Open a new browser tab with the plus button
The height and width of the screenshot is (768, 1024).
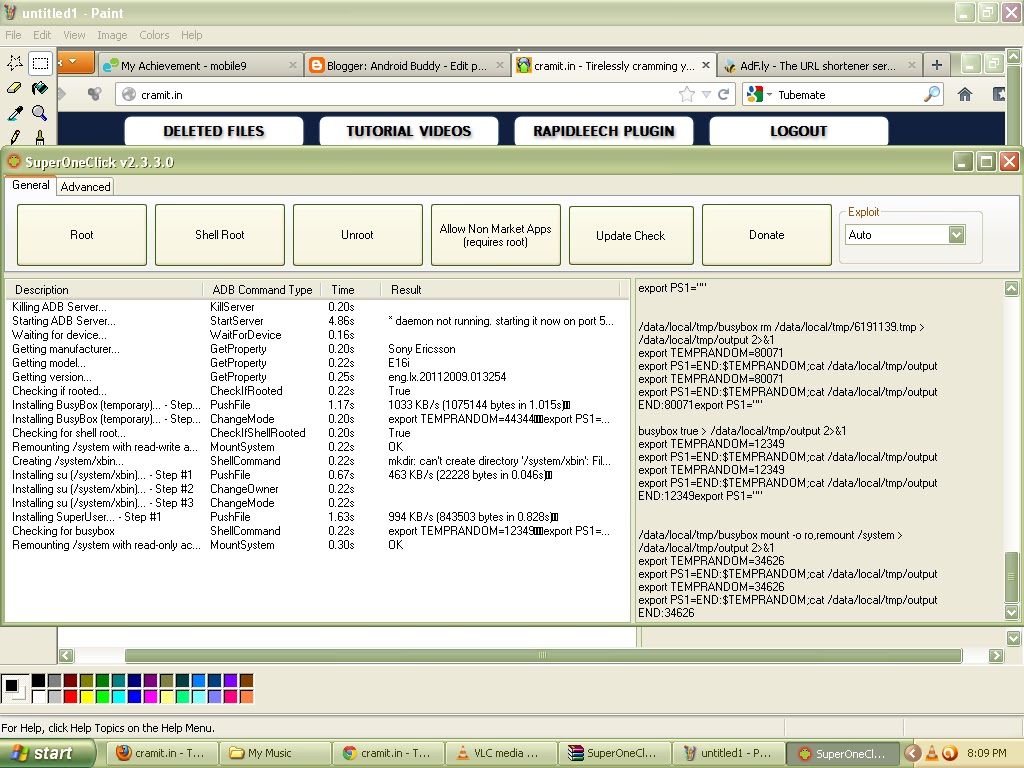(936, 65)
